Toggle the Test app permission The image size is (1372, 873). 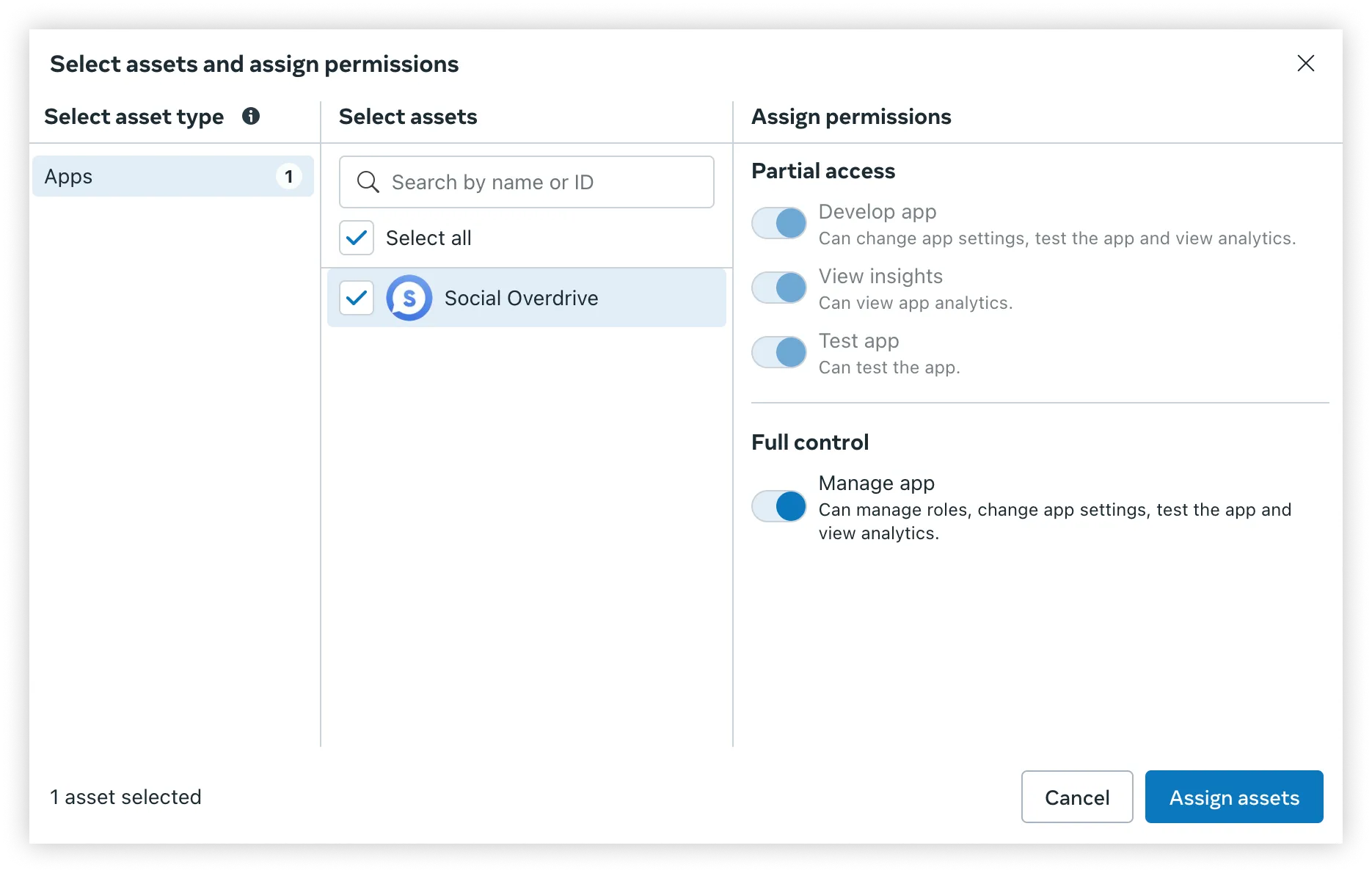pyautogui.click(x=778, y=351)
